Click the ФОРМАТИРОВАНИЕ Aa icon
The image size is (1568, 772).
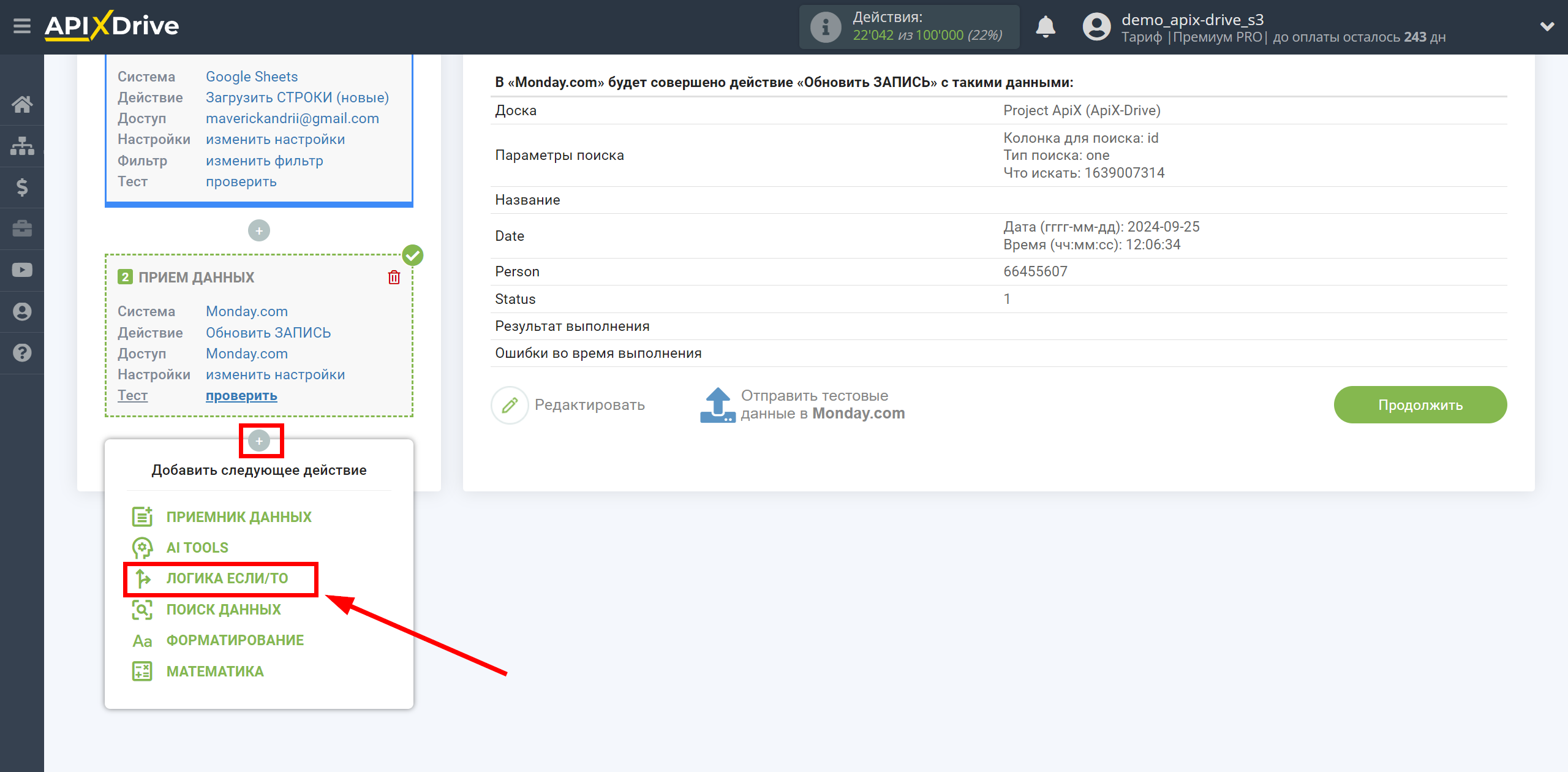pos(142,640)
